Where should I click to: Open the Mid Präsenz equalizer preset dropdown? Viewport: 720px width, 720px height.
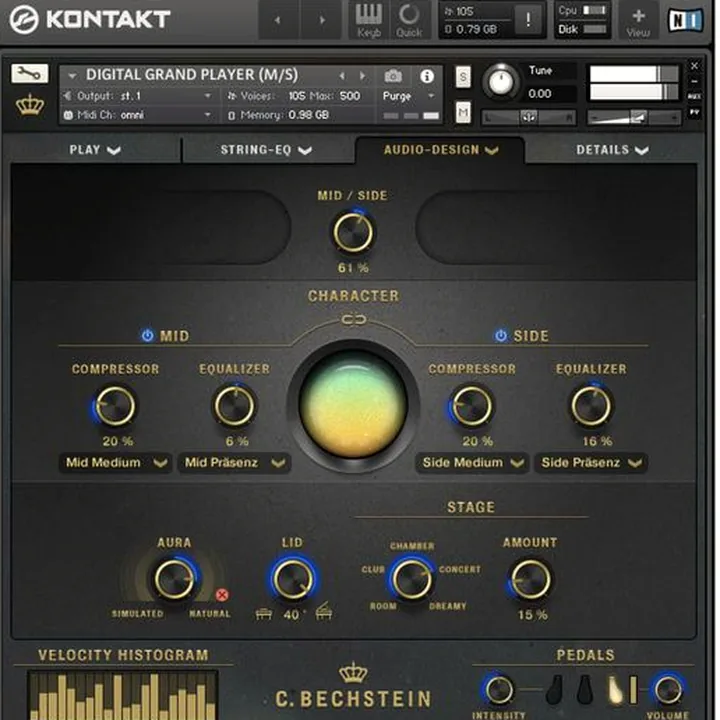click(x=235, y=463)
